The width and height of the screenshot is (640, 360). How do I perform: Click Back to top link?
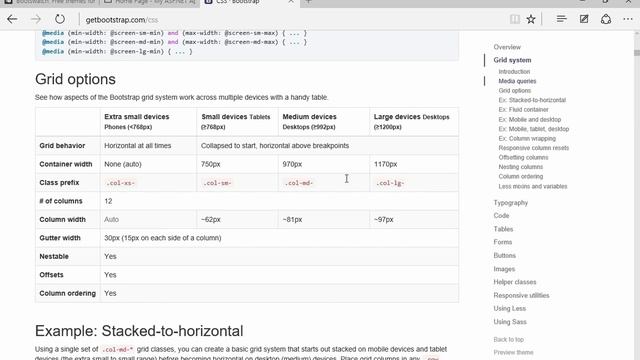[x=508, y=340]
